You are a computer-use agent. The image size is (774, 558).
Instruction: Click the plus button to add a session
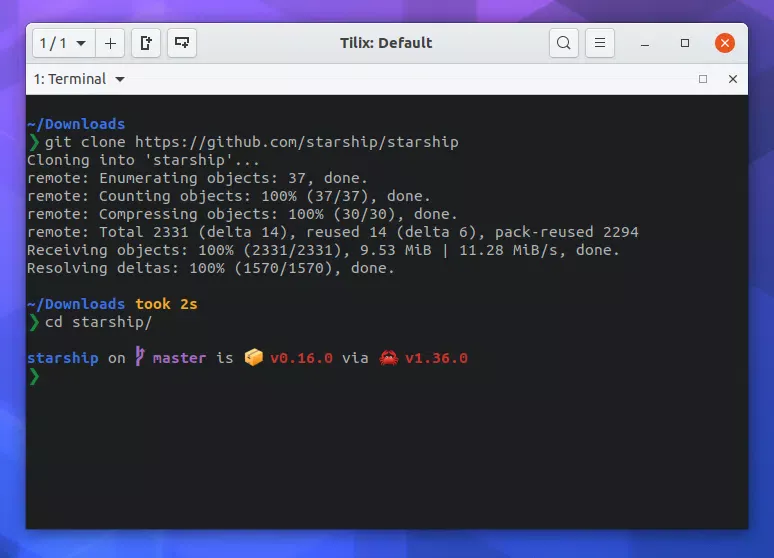110,43
